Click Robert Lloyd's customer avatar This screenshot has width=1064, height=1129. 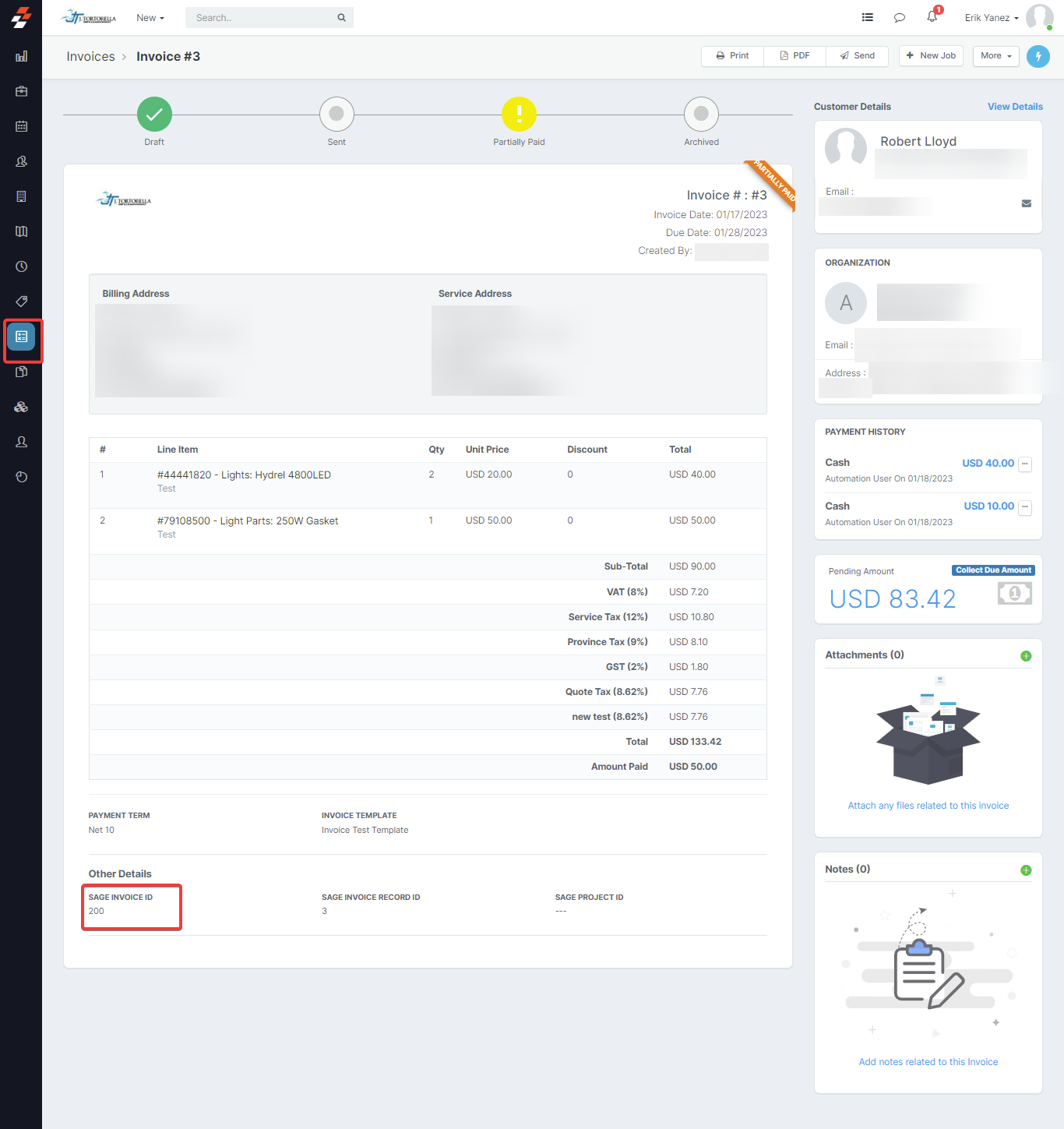point(846,146)
